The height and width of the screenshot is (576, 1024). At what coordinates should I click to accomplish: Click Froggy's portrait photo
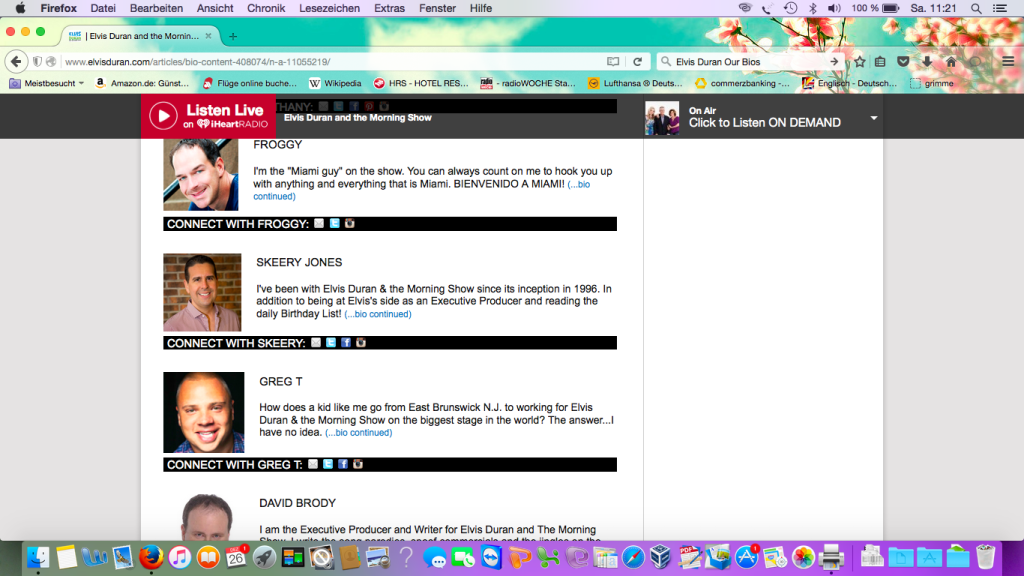click(x=201, y=174)
